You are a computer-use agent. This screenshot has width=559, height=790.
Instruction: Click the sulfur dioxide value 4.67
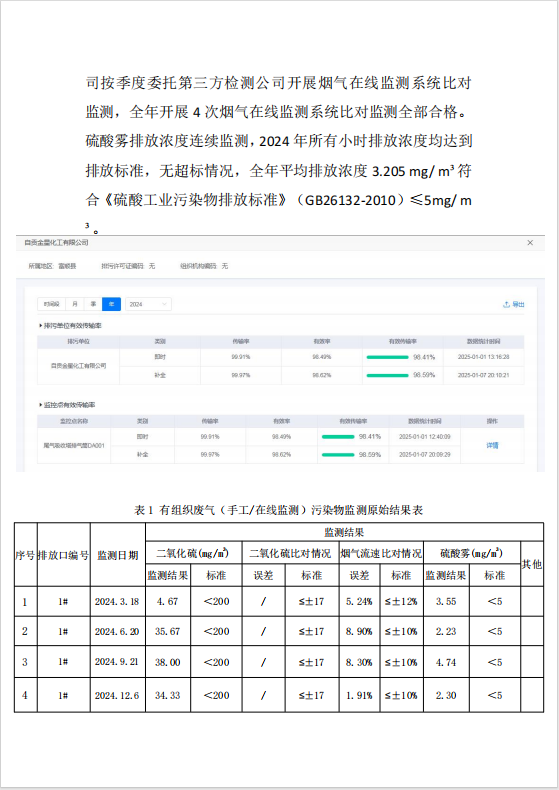pos(168,602)
